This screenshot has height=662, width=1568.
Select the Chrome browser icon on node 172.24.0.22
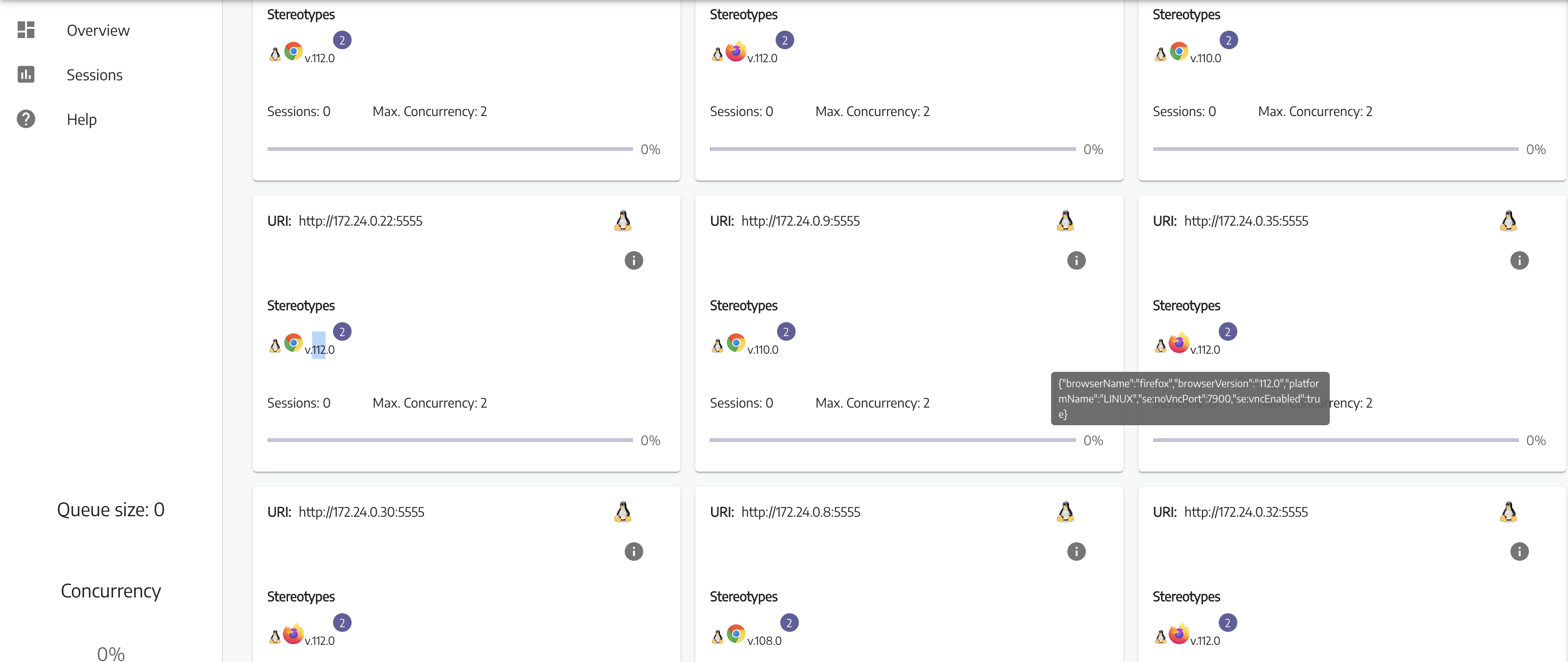pyautogui.click(x=294, y=343)
